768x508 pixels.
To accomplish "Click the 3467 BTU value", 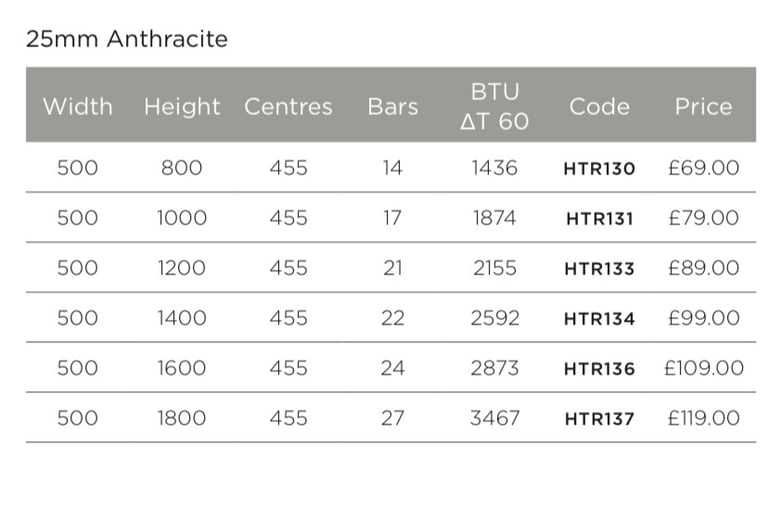I will click(x=495, y=418).
